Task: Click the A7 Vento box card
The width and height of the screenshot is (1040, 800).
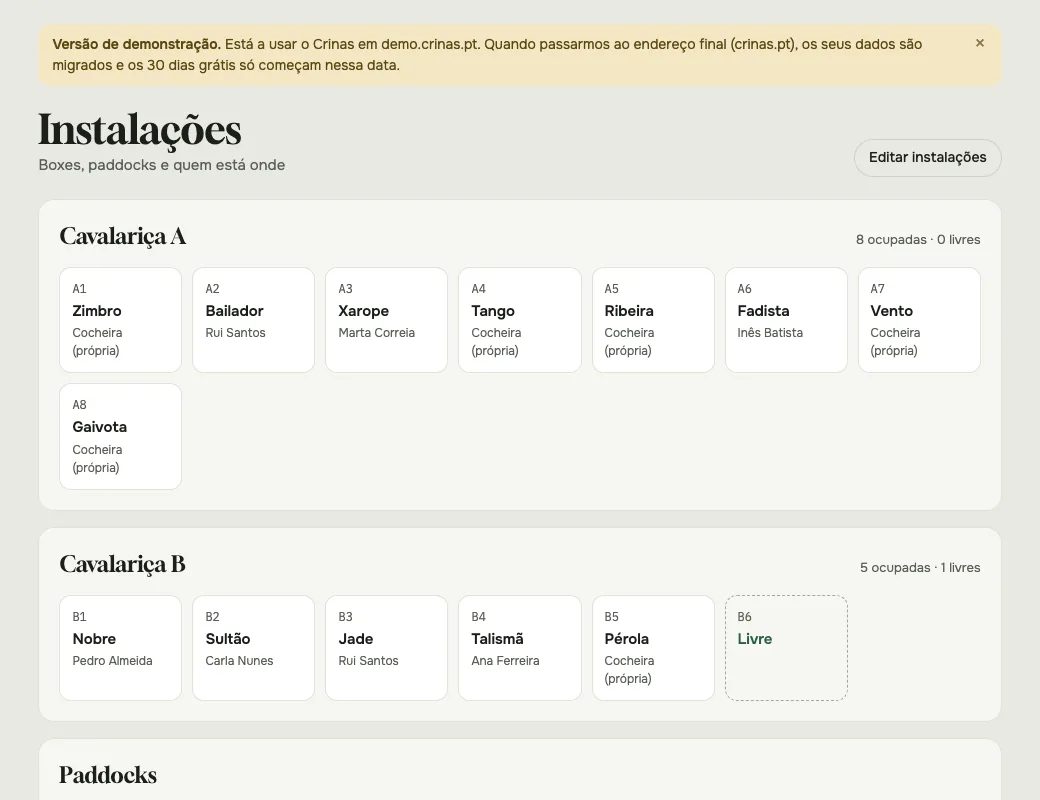Action: click(919, 320)
